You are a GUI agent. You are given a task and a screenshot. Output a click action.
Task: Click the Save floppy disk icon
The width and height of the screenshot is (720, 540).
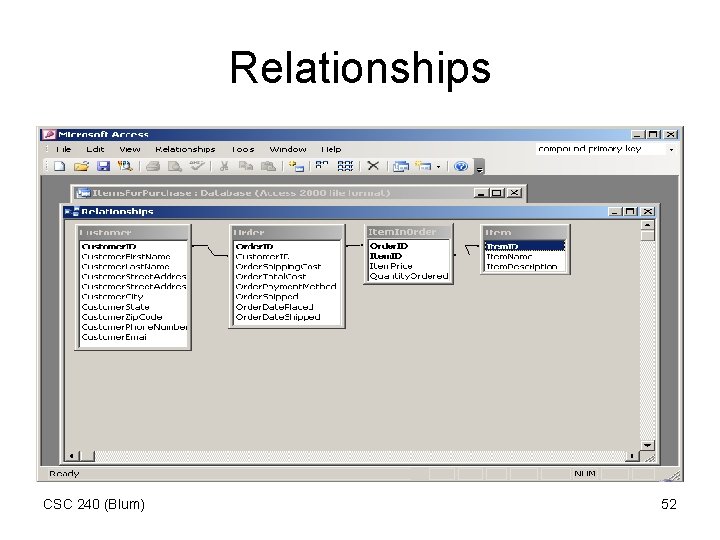click(x=103, y=166)
